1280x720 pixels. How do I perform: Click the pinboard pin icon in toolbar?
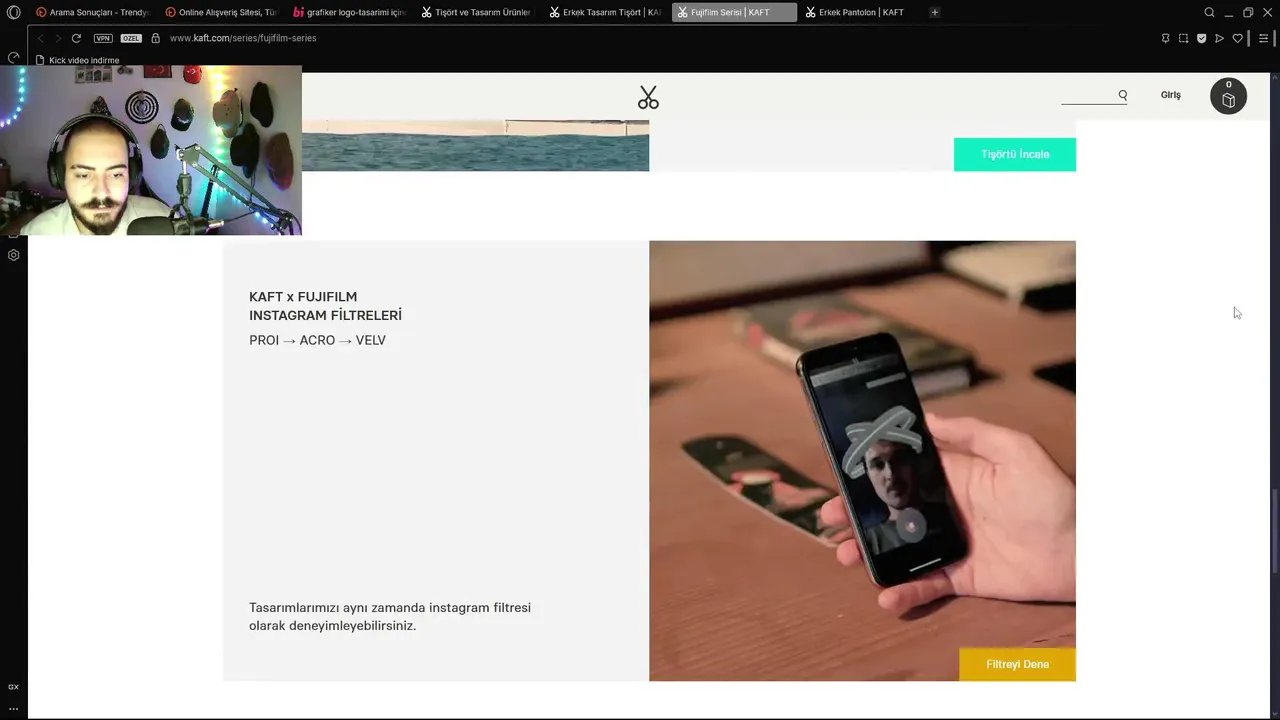pyautogui.click(x=1165, y=38)
